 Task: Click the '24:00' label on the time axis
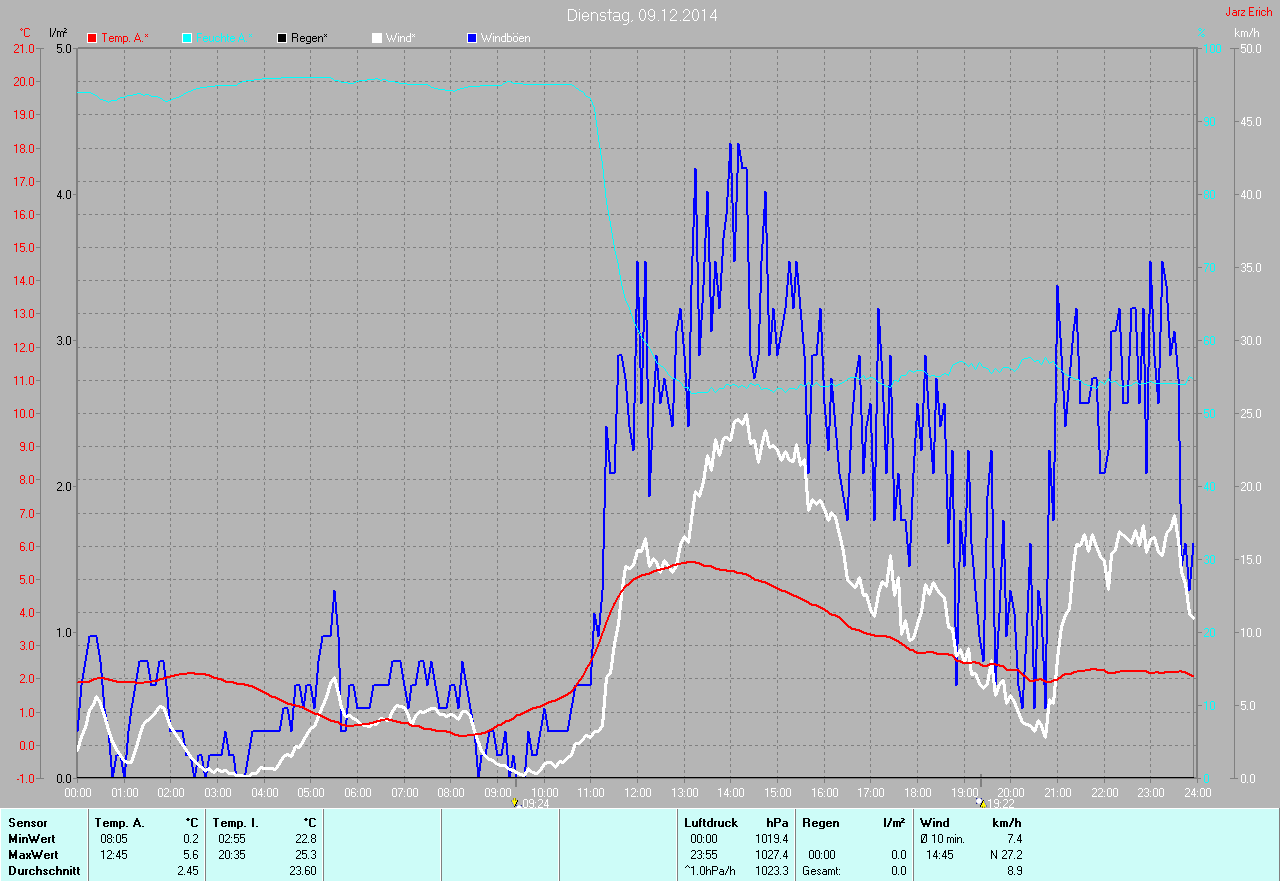click(x=1197, y=792)
